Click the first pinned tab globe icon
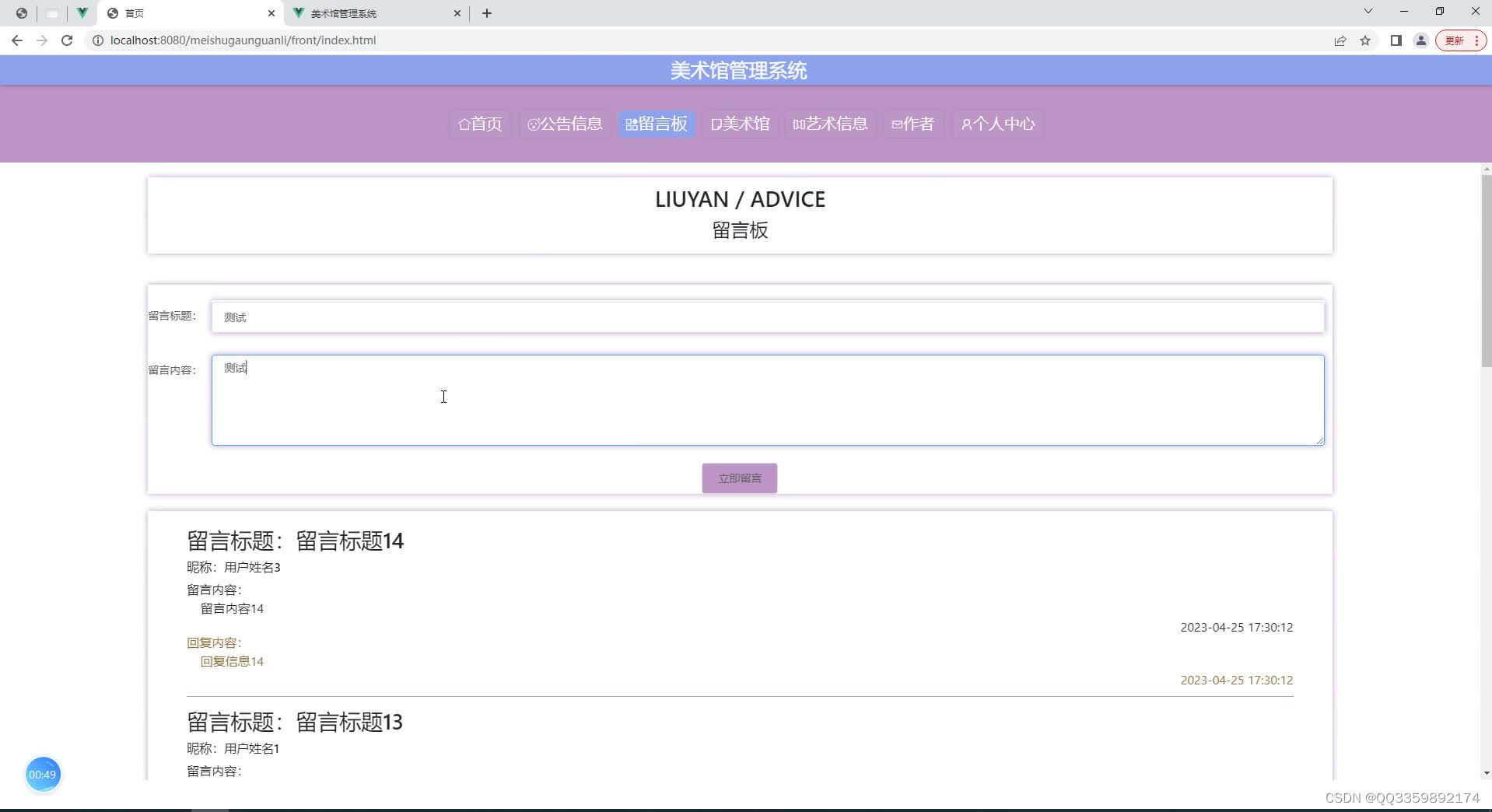The image size is (1492, 812). pyautogui.click(x=22, y=13)
